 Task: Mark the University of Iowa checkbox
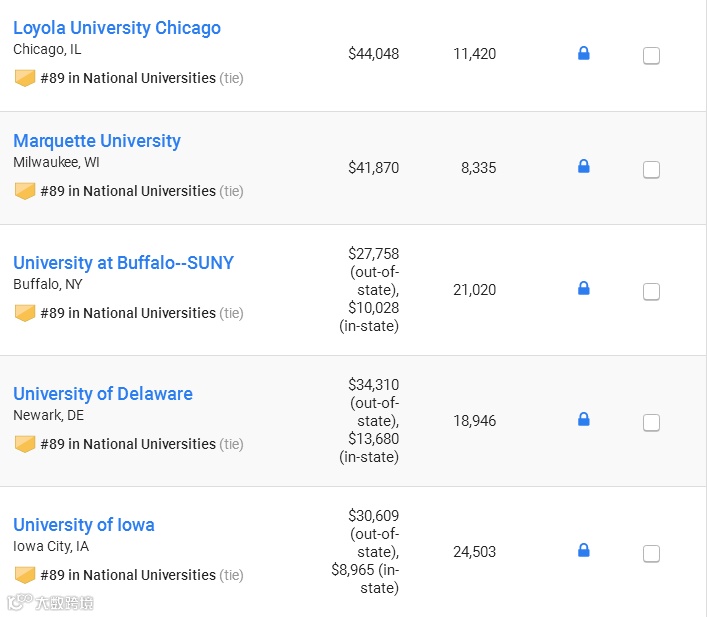tap(651, 554)
